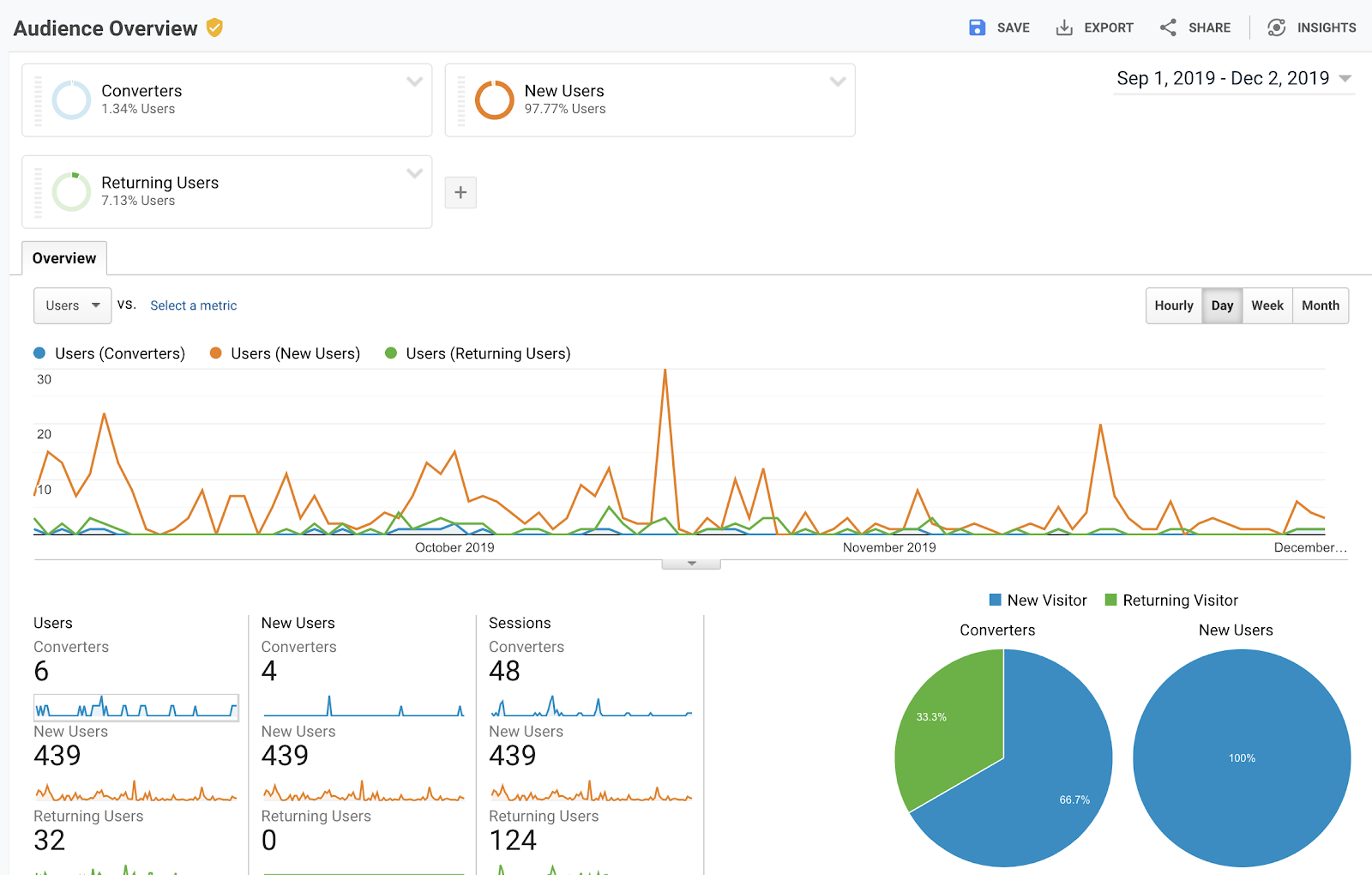This screenshot has width=1372, height=875.
Task: Select the Overview tab
Action: tap(64, 258)
